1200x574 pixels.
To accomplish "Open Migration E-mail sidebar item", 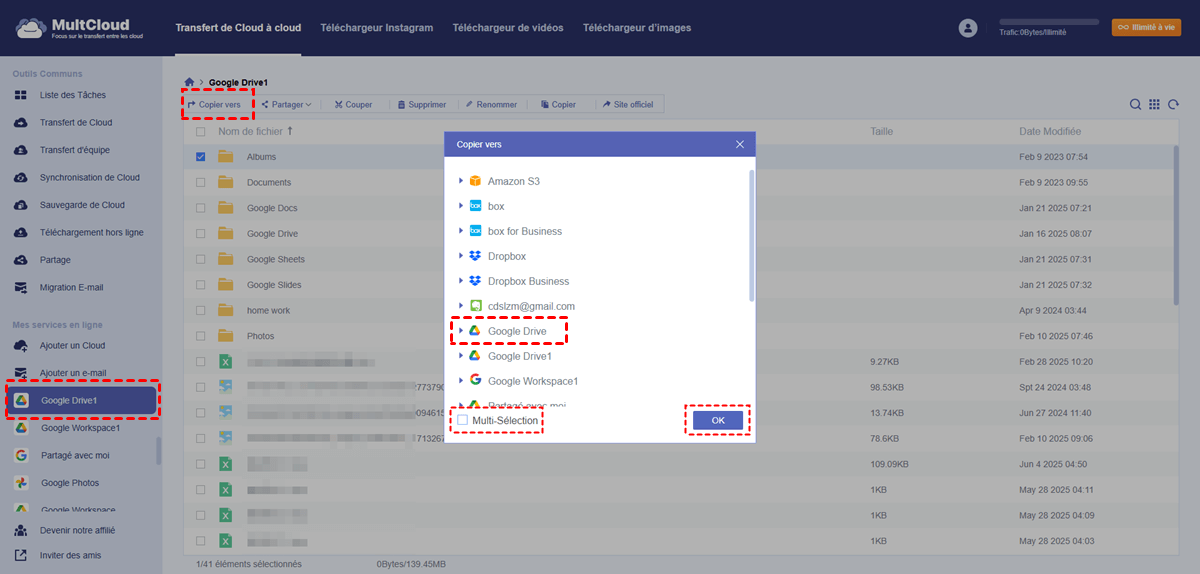I will [x=71, y=287].
